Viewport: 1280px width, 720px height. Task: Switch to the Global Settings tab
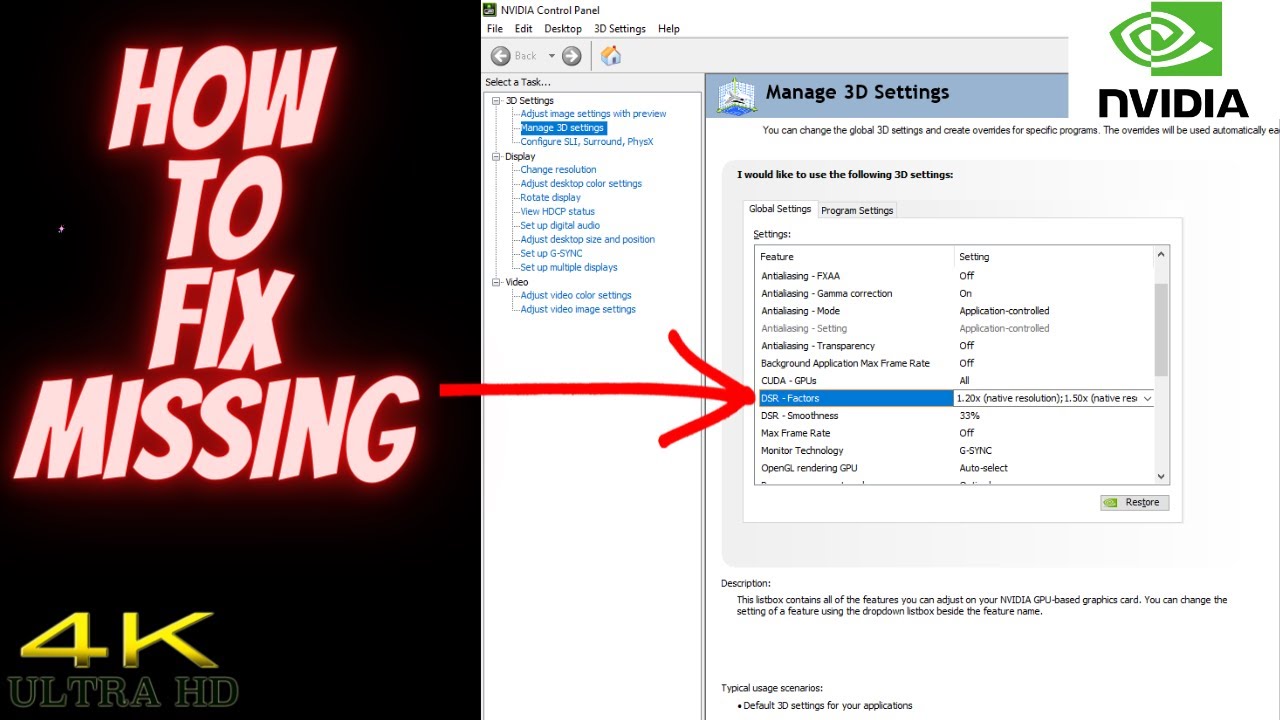coord(780,209)
